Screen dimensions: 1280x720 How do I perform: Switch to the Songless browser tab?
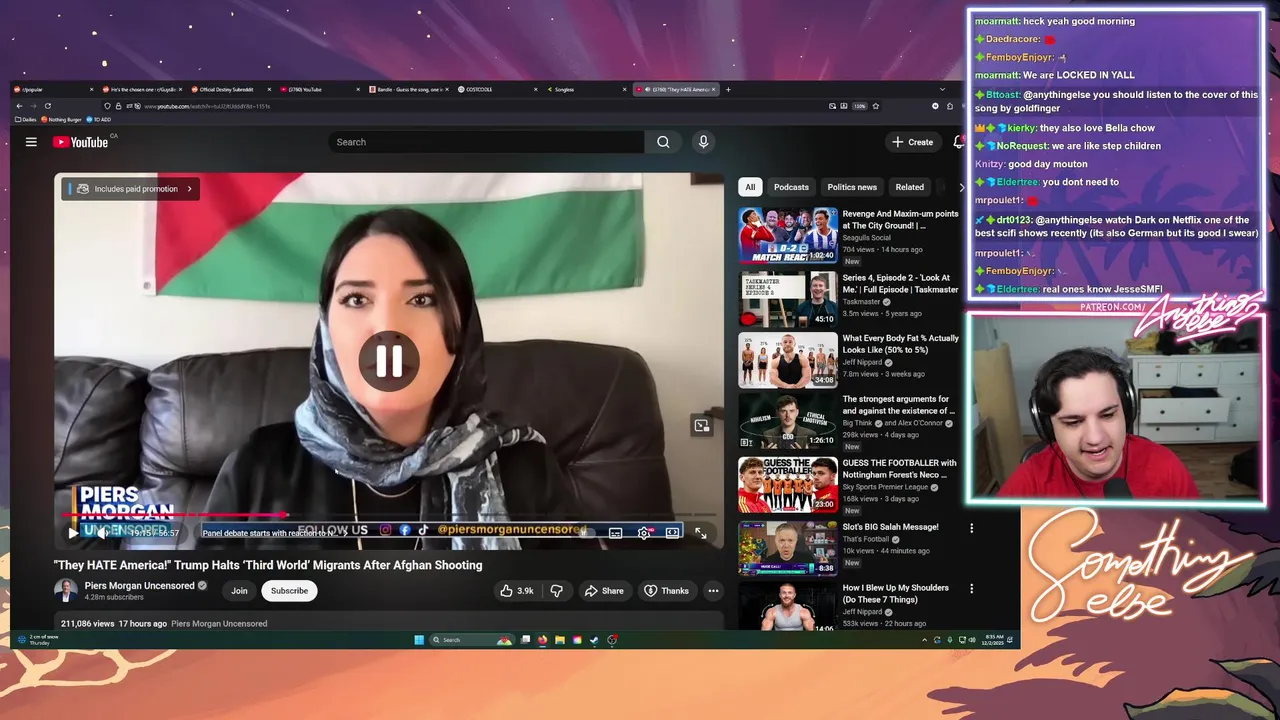[586, 90]
